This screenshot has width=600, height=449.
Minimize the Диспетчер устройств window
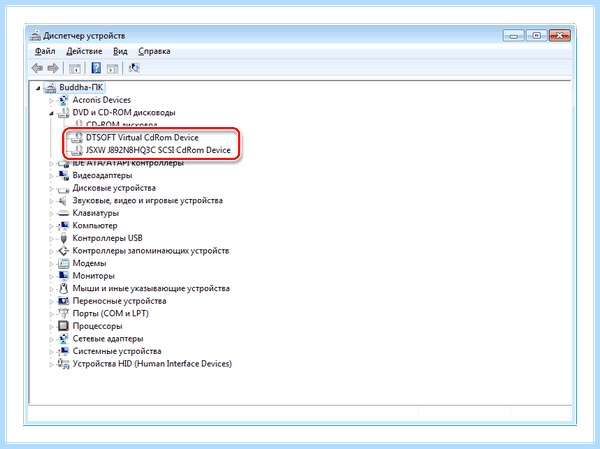click(514, 36)
